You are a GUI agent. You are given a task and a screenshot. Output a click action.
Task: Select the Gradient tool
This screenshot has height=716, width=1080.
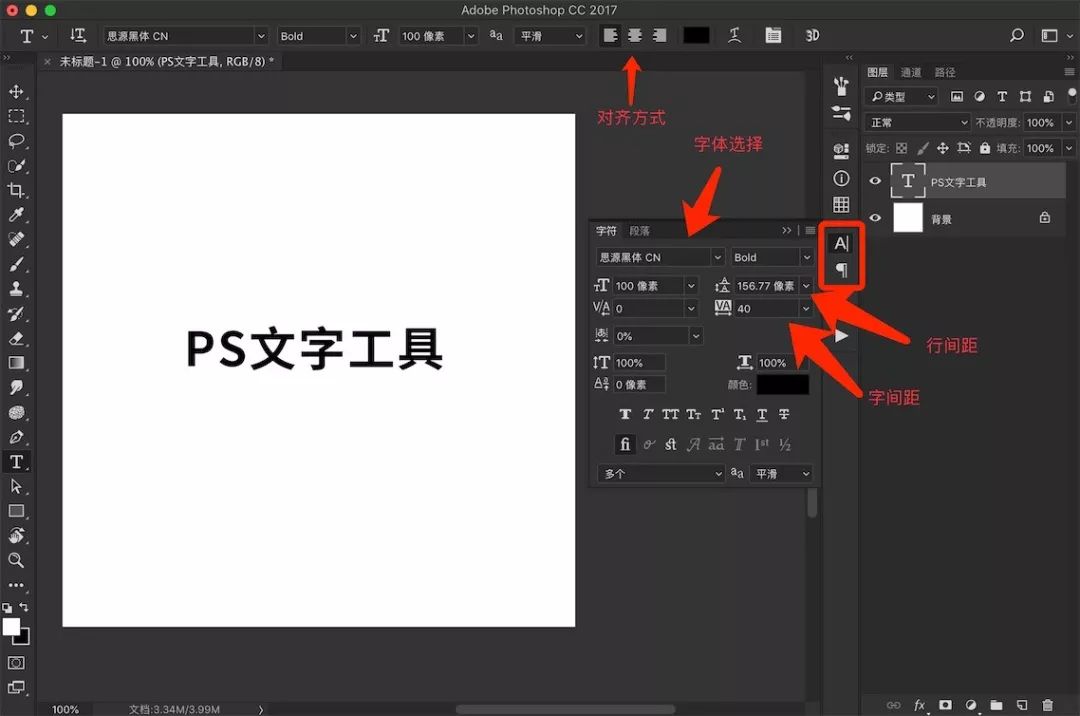coord(14,363)
